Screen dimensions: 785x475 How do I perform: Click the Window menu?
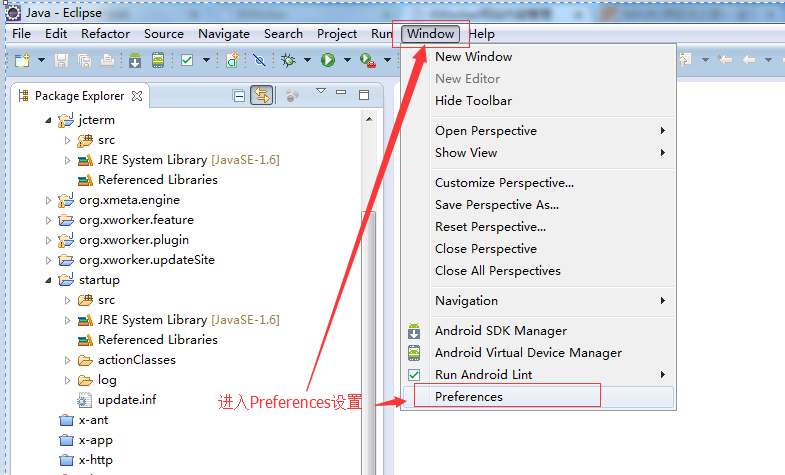431,34
